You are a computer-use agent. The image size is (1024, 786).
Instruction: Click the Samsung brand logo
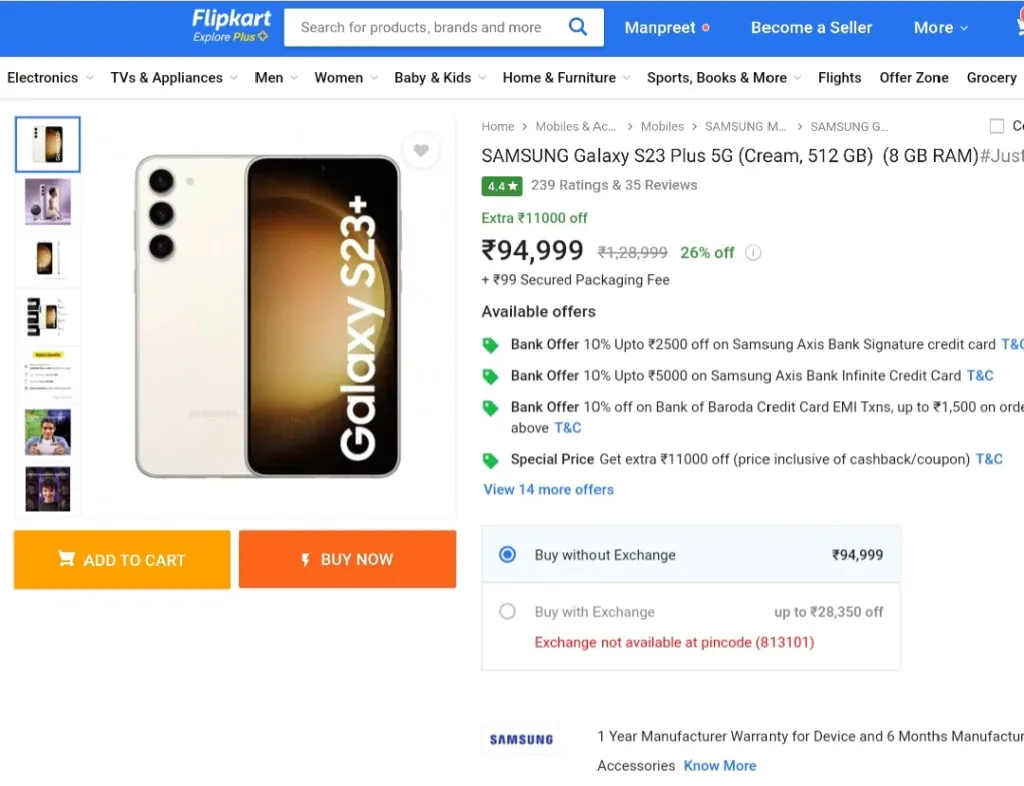click(521, 739)
